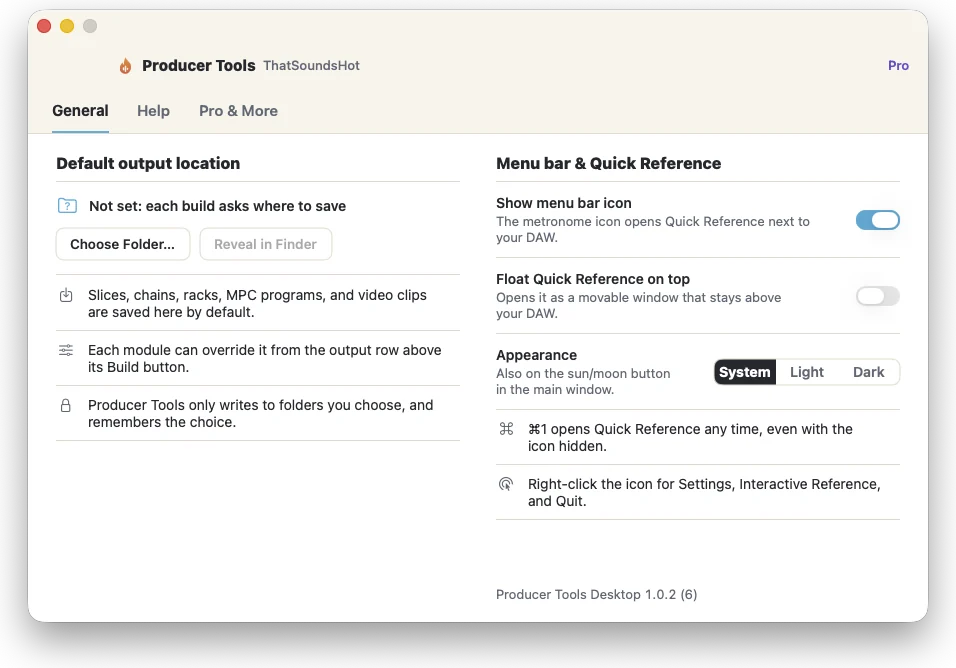Image resolution: width=956 pixels, height=668 pixels.
Task: Click 'Also on the sun/moon button' description
Action: [583, 382]
